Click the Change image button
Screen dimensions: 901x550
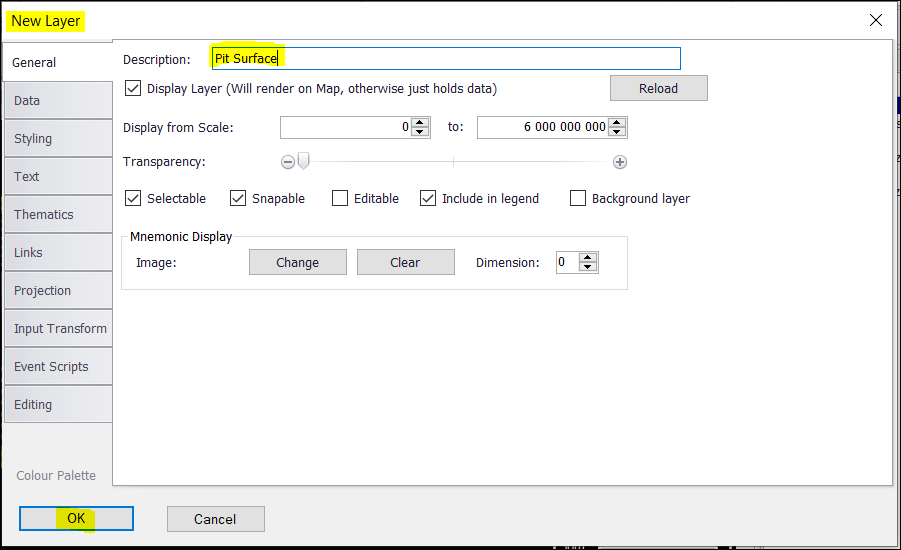[297, 262]
